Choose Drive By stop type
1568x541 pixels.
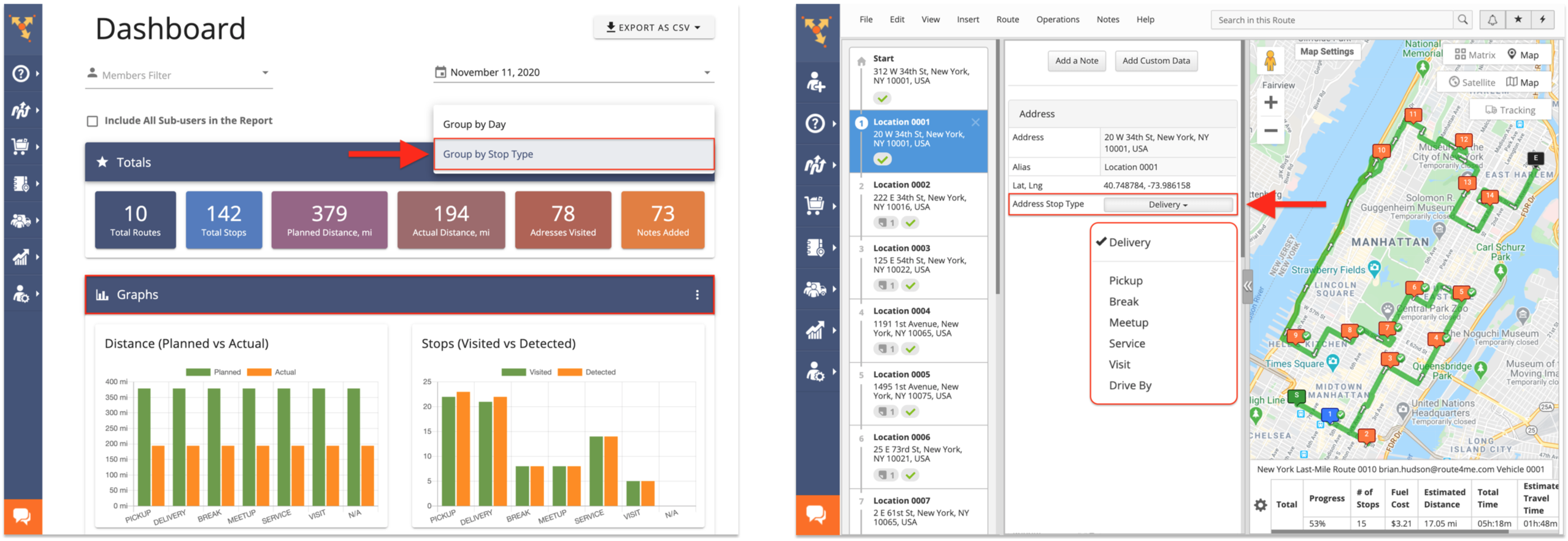[1129, 386]
